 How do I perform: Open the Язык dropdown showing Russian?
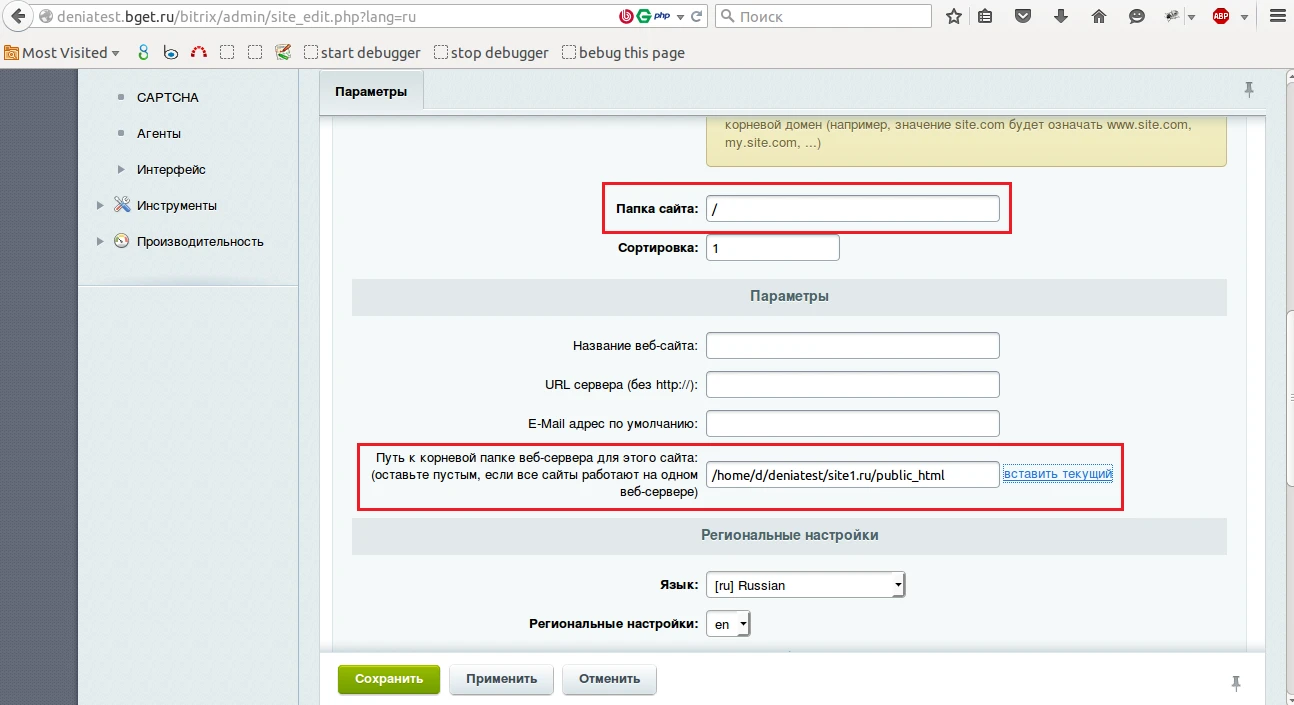click(x=805, y=585)
